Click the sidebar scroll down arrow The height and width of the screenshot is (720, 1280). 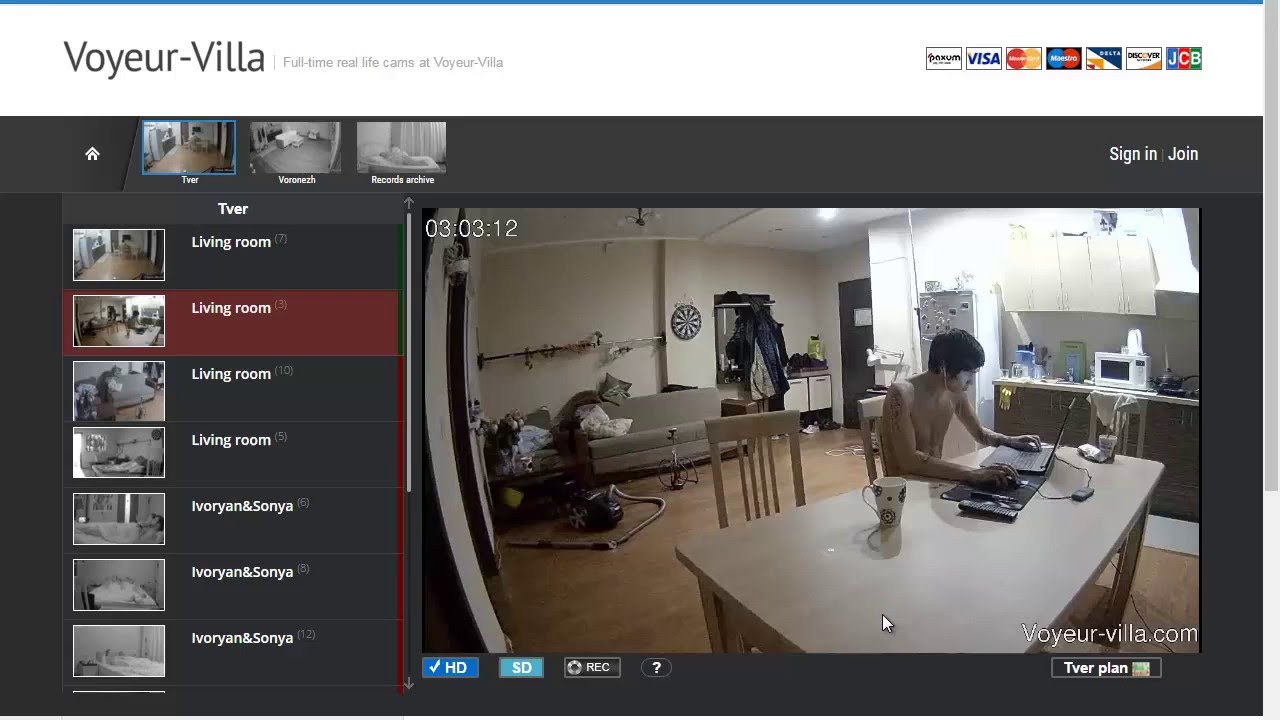[408, 684]
